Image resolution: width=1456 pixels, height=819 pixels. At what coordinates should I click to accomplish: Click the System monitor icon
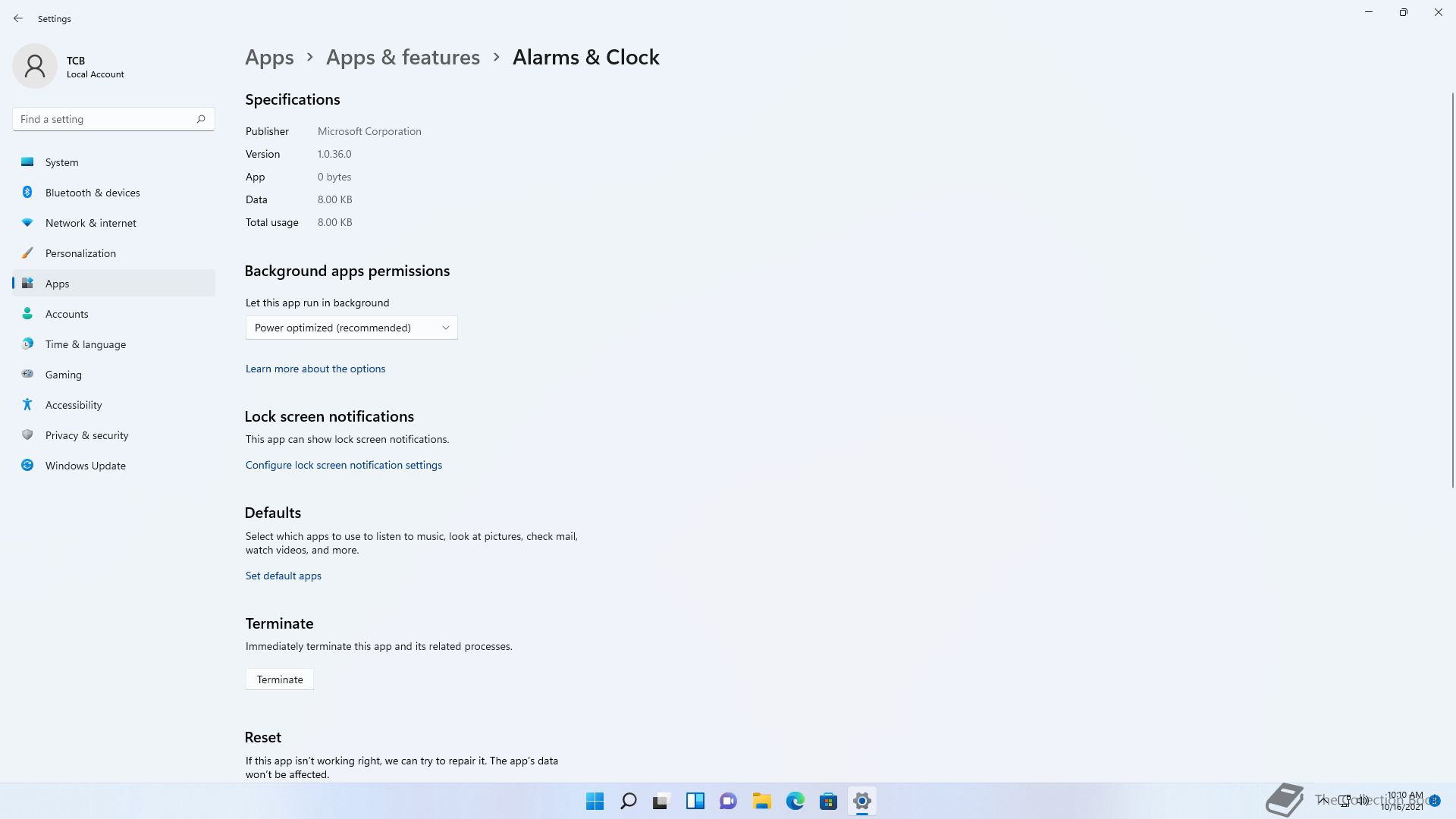coord(27,162)
